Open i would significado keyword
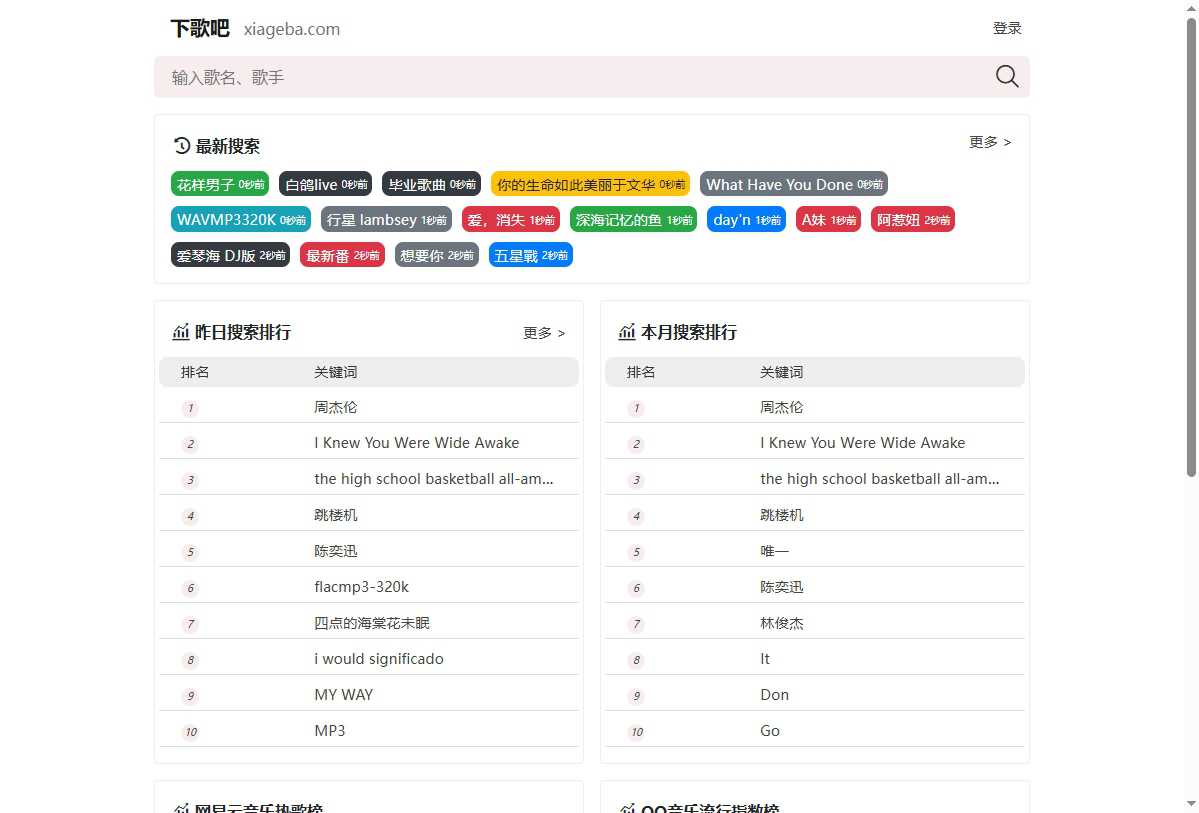The height and width of the screenshot is (813, 1199). pos(379,659)
